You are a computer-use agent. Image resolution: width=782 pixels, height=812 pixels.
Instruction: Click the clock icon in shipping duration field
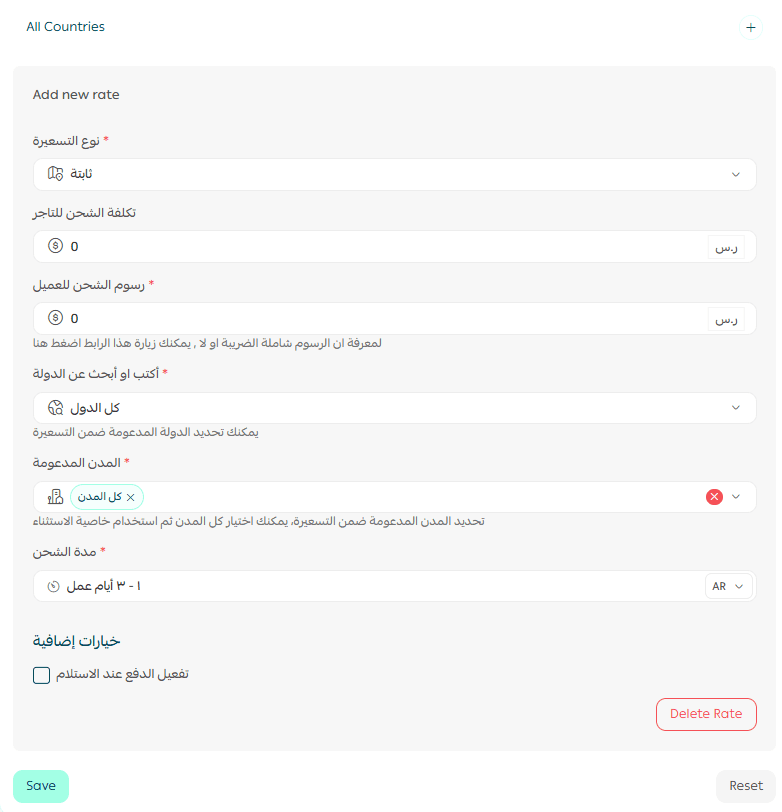tap(53, 586)
